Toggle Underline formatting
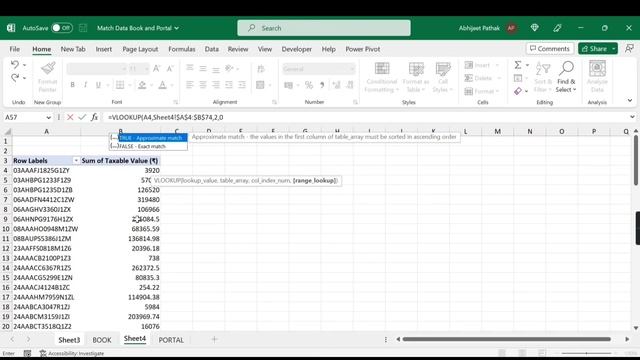This screenshot has height=360, width=640. [x=98, y=85]
